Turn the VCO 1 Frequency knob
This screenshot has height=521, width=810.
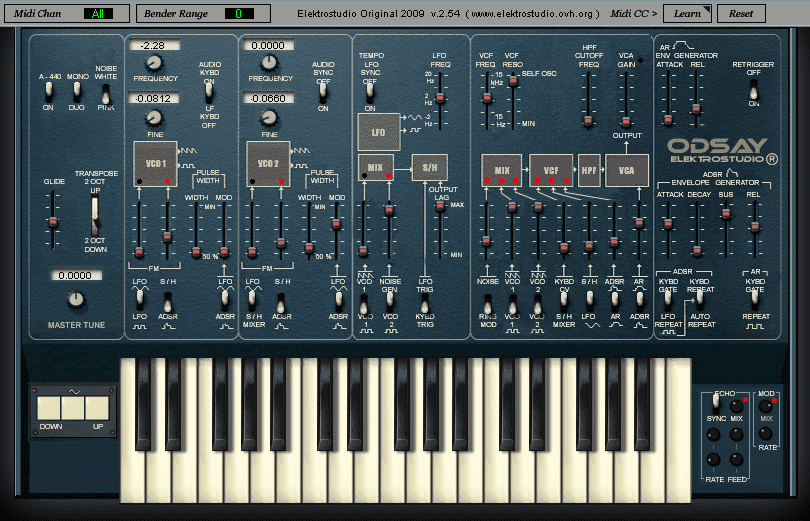coord(153,63)
